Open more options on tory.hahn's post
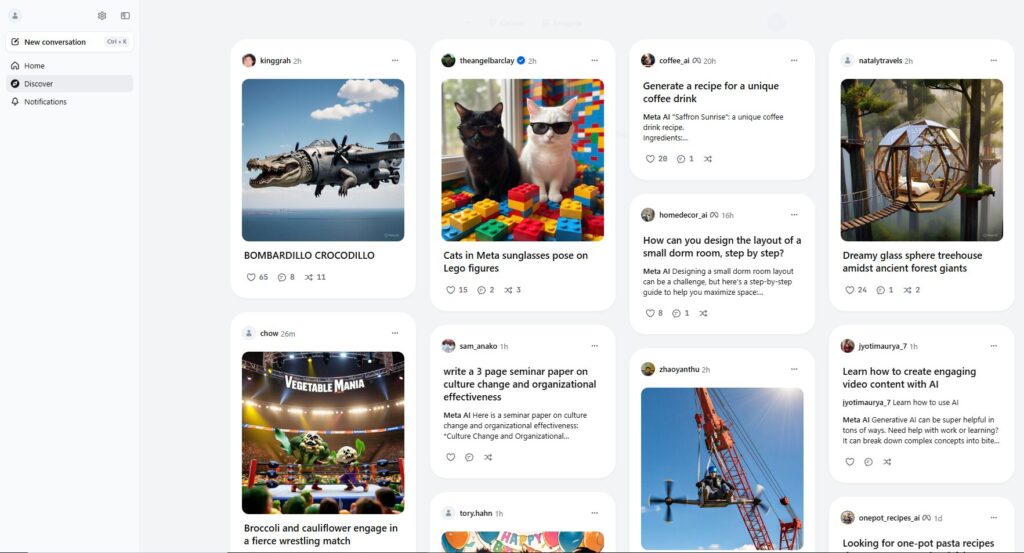 pyautogui.click(x=595, y=513)
